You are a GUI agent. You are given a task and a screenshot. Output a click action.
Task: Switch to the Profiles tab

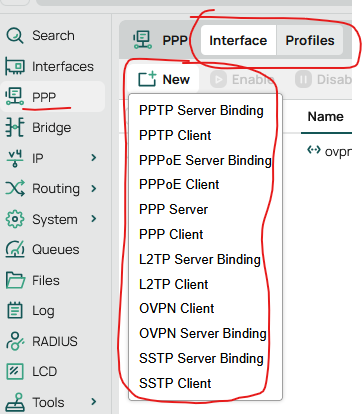pyautogui.click(x=310, y=40)
